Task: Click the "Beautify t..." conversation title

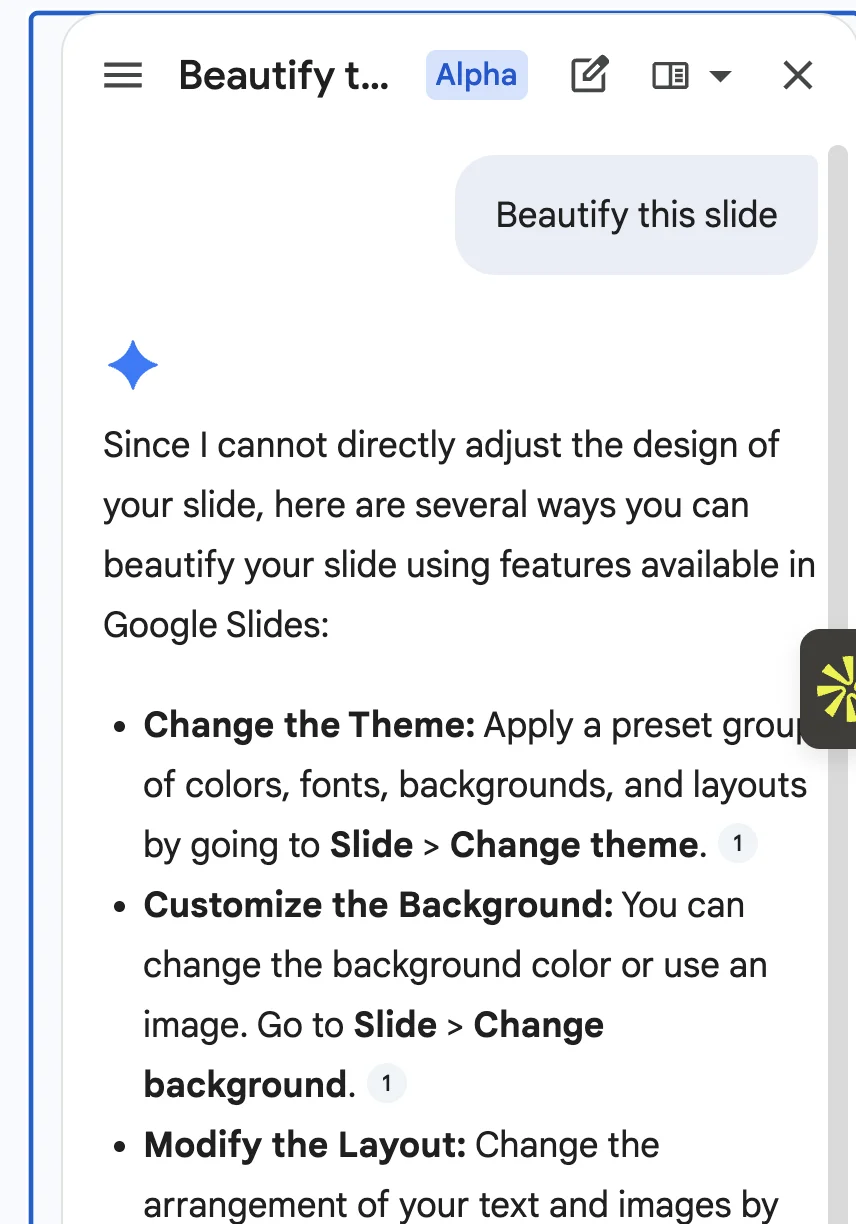Action: pos(284,76)
